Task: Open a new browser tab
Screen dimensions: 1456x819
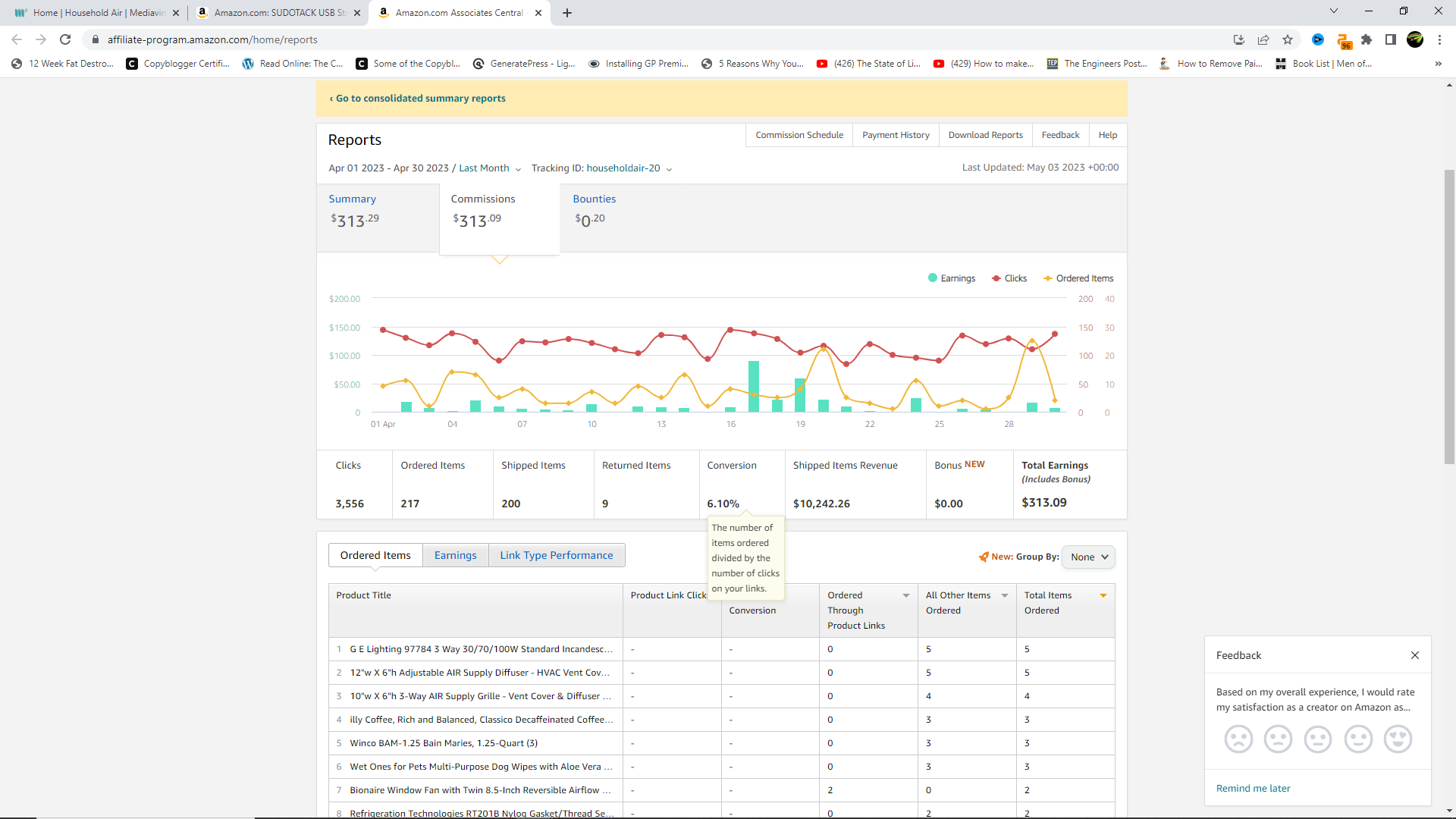Action: click(567, 13)
